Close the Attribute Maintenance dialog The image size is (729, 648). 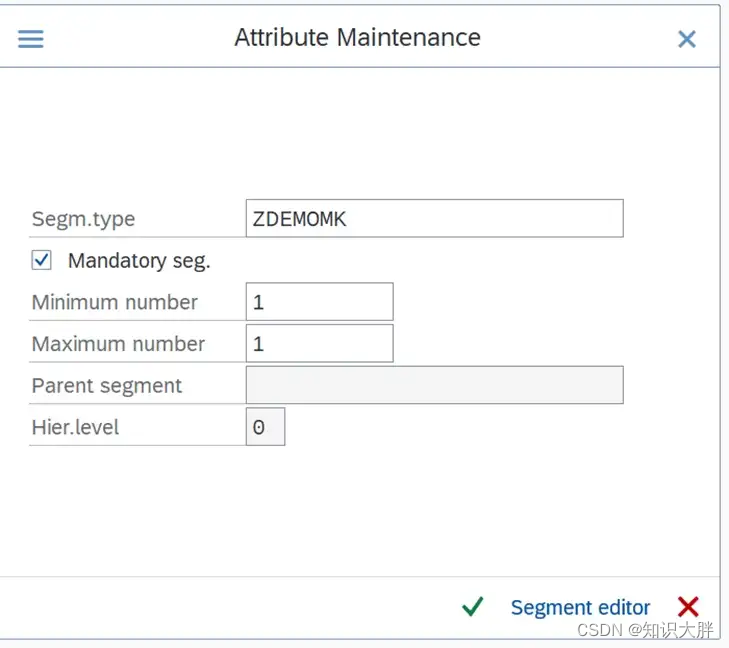click(687, 39)
